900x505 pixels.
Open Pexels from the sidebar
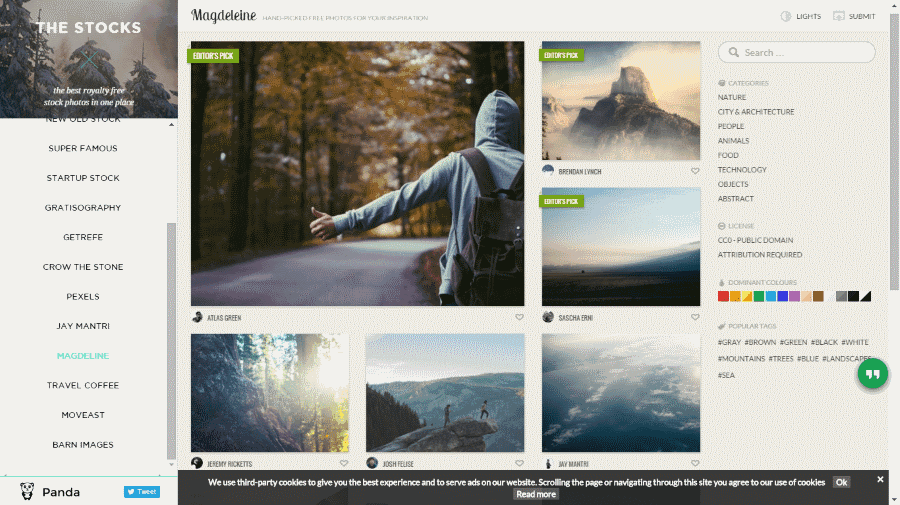[83, 297]
